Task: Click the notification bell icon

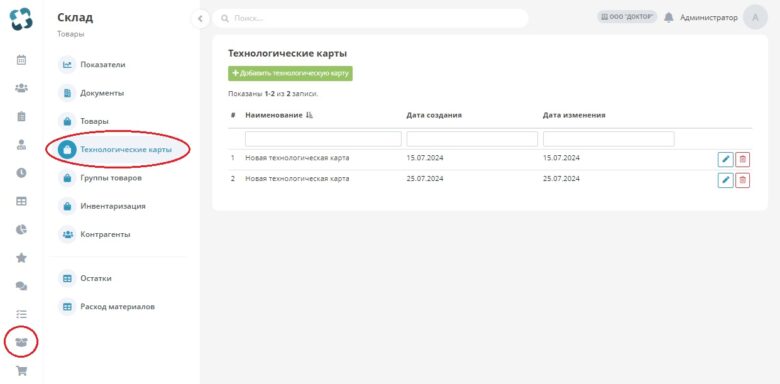Action: point(669,17)
